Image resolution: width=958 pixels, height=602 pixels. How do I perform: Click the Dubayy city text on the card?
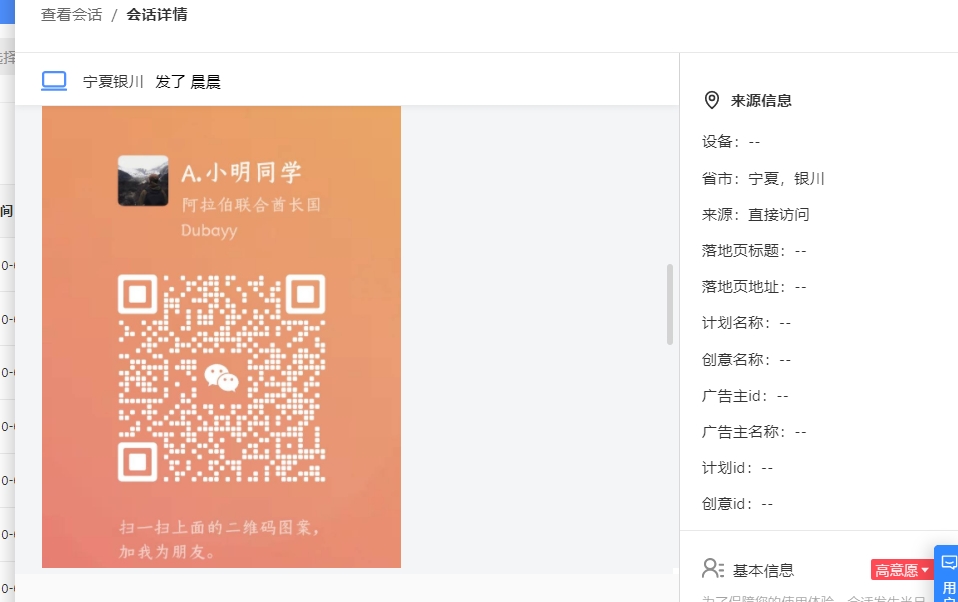pos(209,230)
